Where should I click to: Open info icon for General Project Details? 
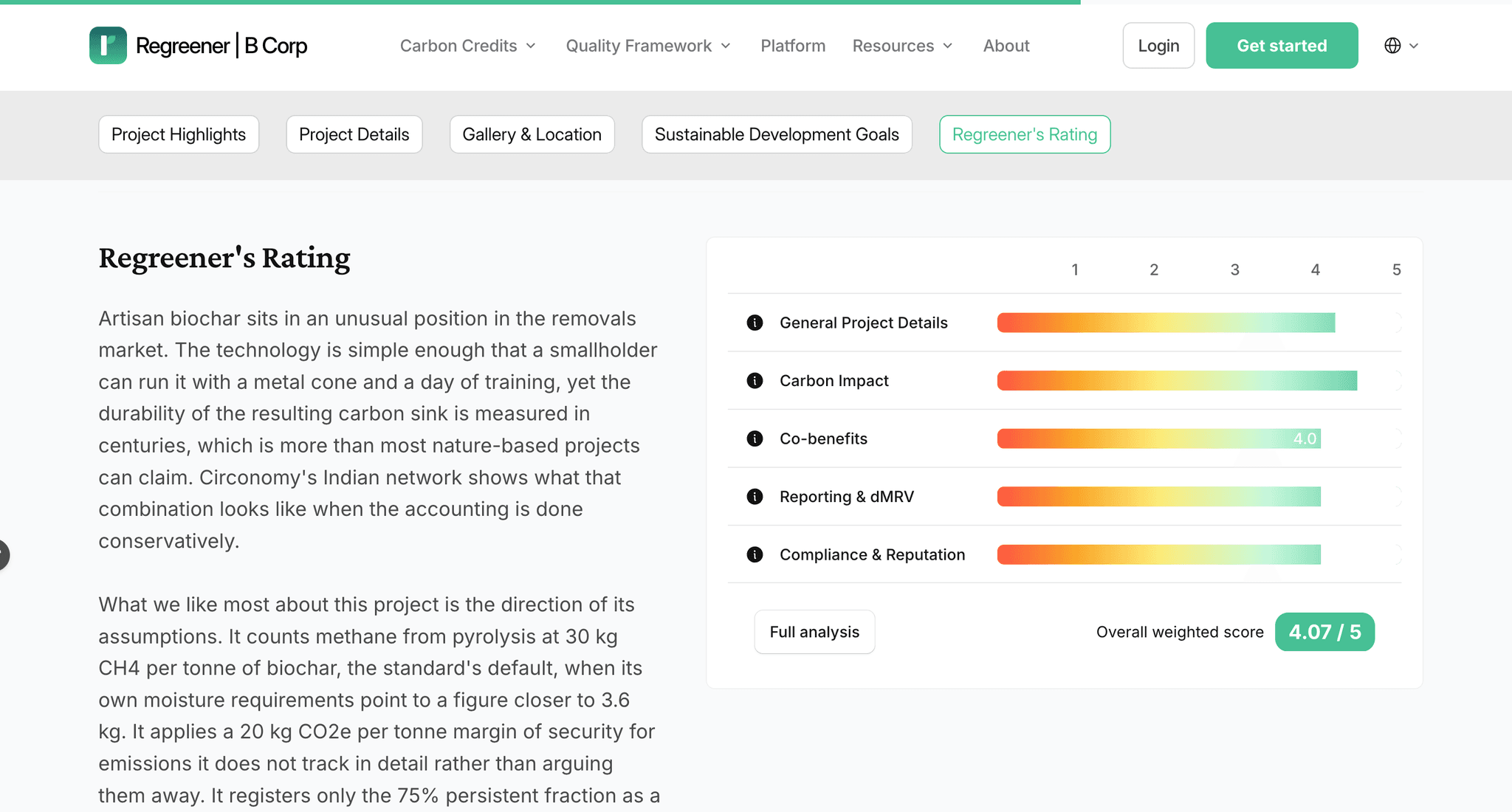coord(755,323)
